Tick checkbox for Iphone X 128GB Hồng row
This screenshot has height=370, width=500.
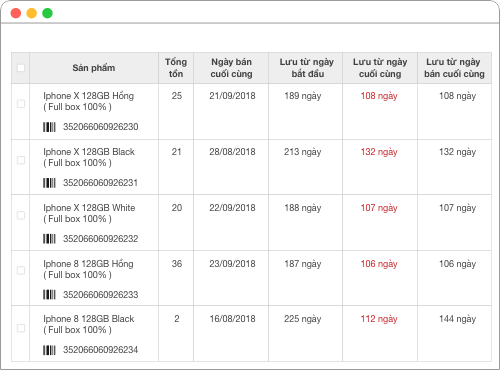click(21, 104)
